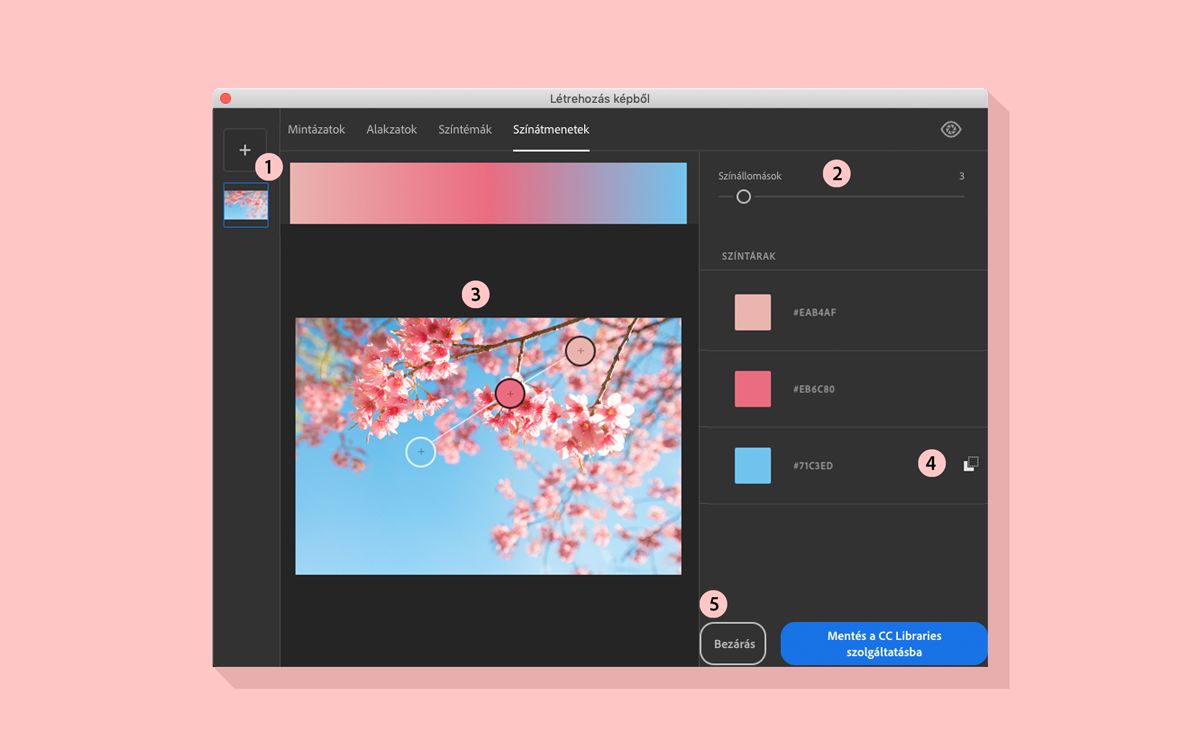Select the blue #71C3ED color swatch
This screenshot has width=1200, height=750.
tap(753, 465)
